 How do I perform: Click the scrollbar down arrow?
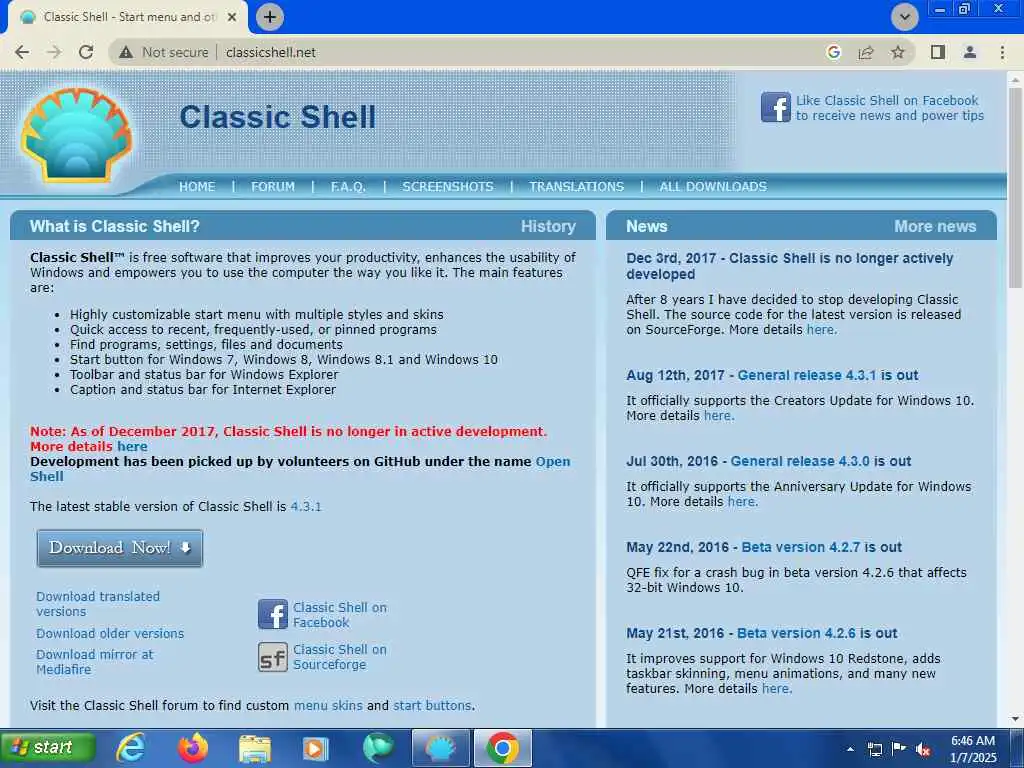click(x=1016, y=719)
